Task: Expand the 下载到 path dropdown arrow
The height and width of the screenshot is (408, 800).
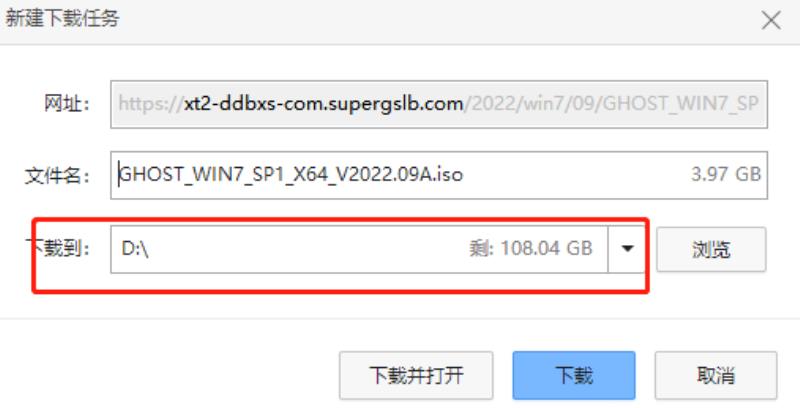Action: coord(627,249)
